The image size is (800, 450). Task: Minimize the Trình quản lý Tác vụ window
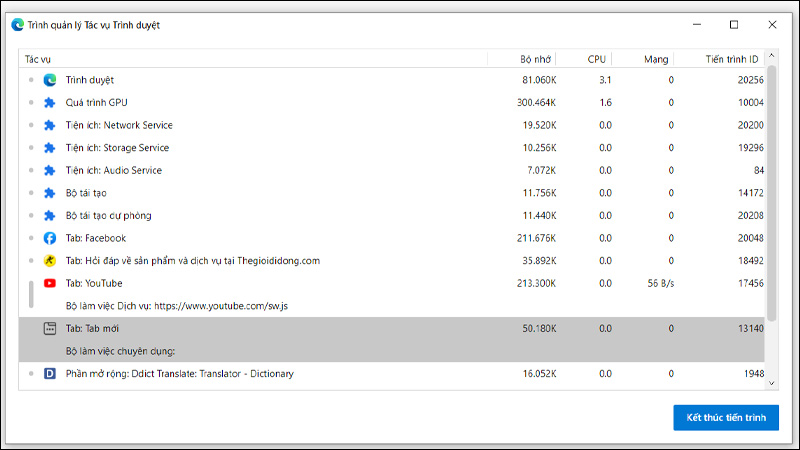click(x=697, y=25)
